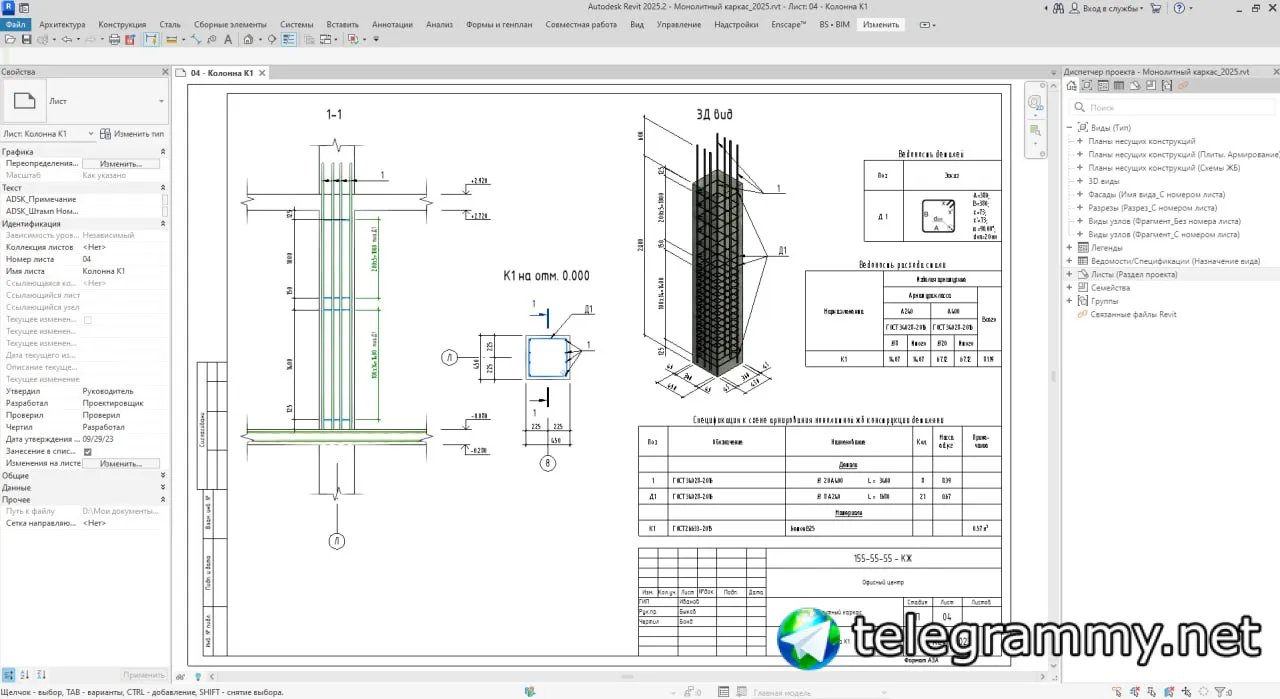The image size is (1280, 699).
Task: Click the Groups filter icon in Project Browser toolbar
Action: point(1167,86)
